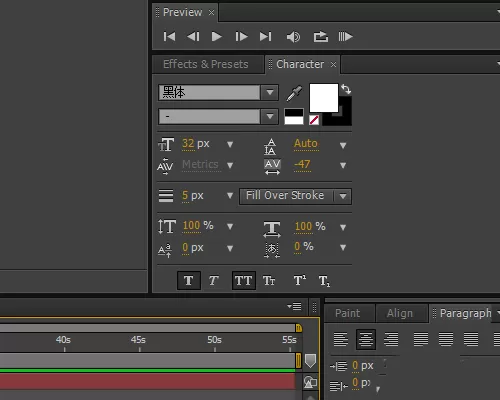Click the 45s mark on time ruler

coord(138,340)
